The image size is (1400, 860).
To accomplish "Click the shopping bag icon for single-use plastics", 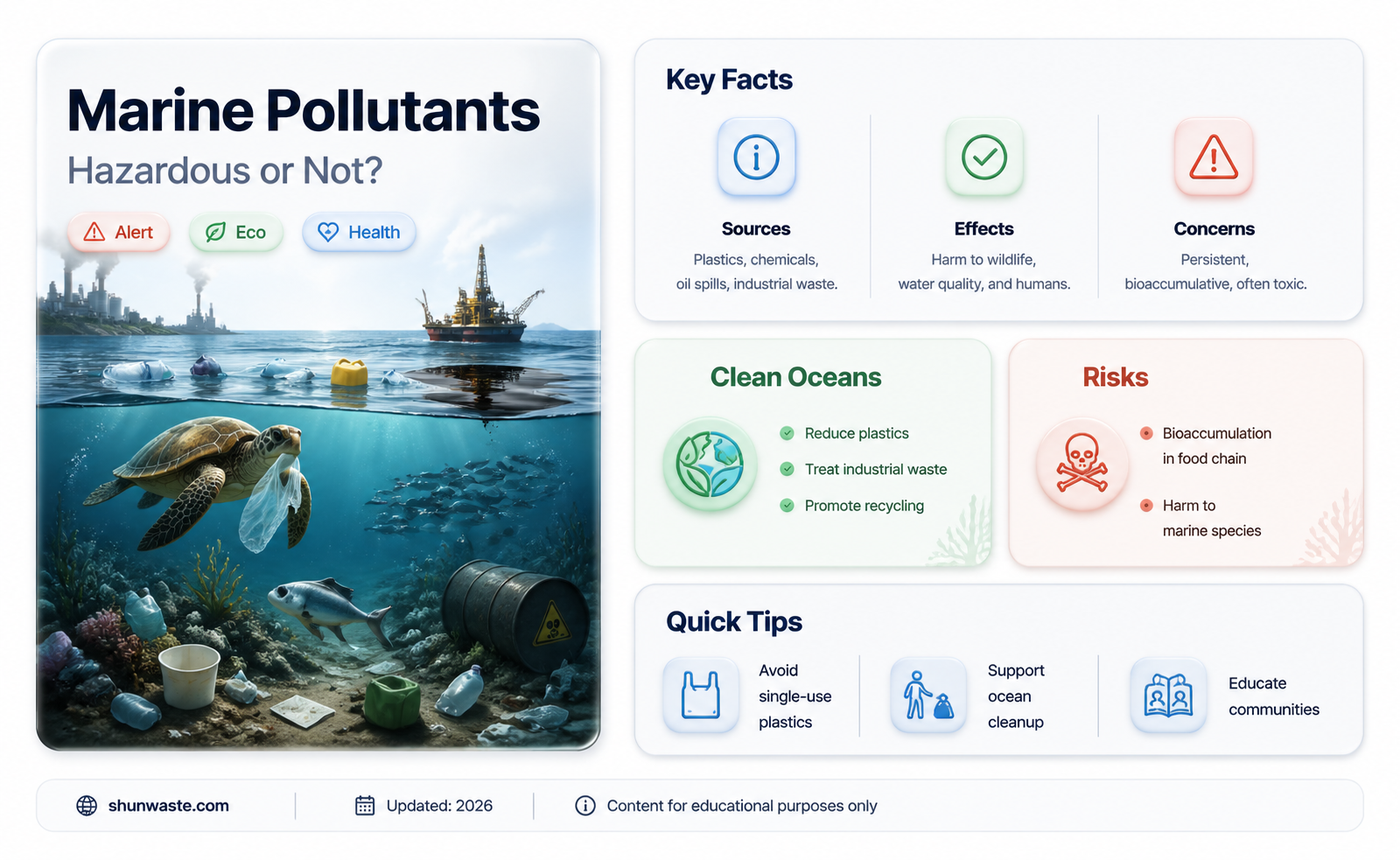I will tap(701, 696).
